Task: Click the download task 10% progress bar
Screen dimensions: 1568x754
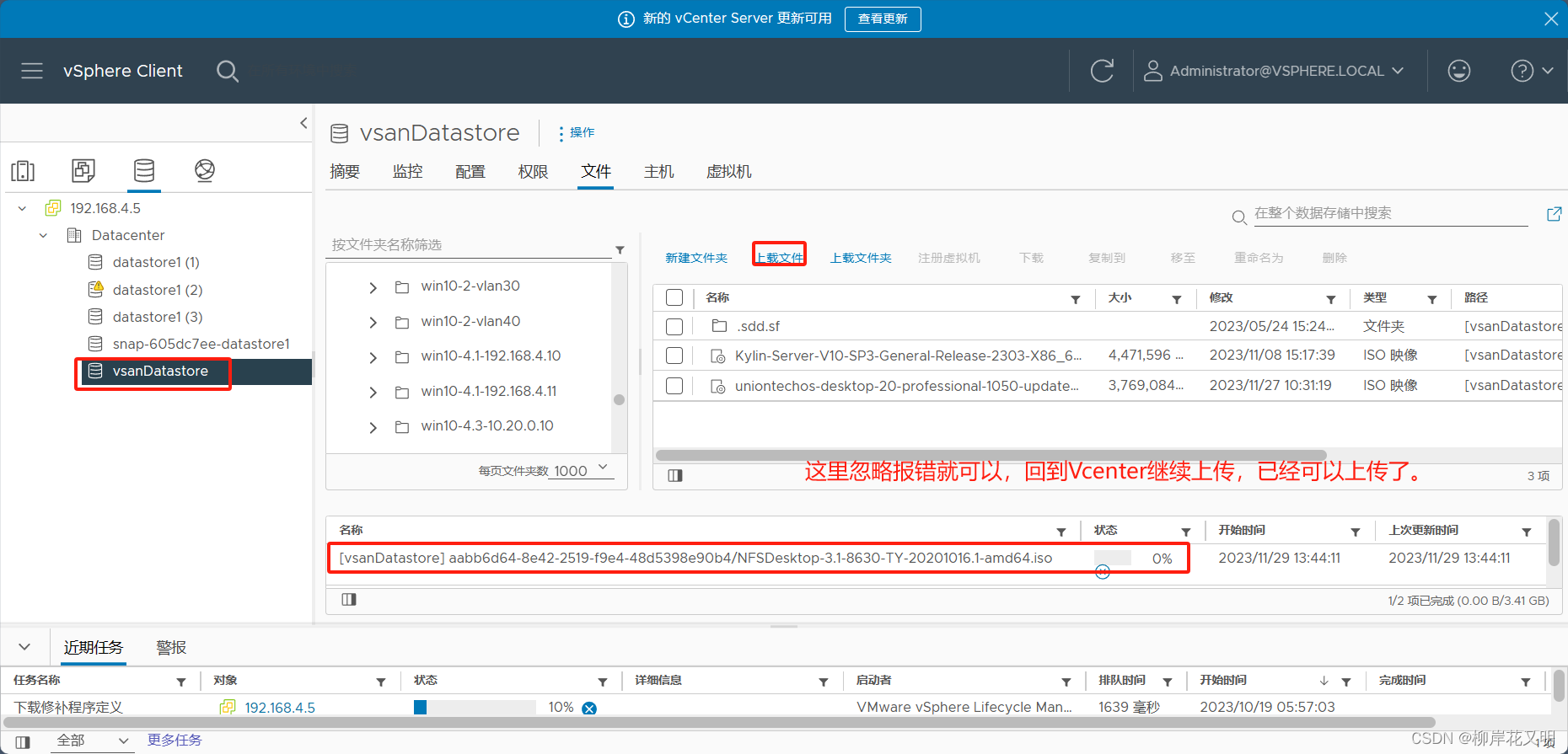Action: [x=475, y=707]
